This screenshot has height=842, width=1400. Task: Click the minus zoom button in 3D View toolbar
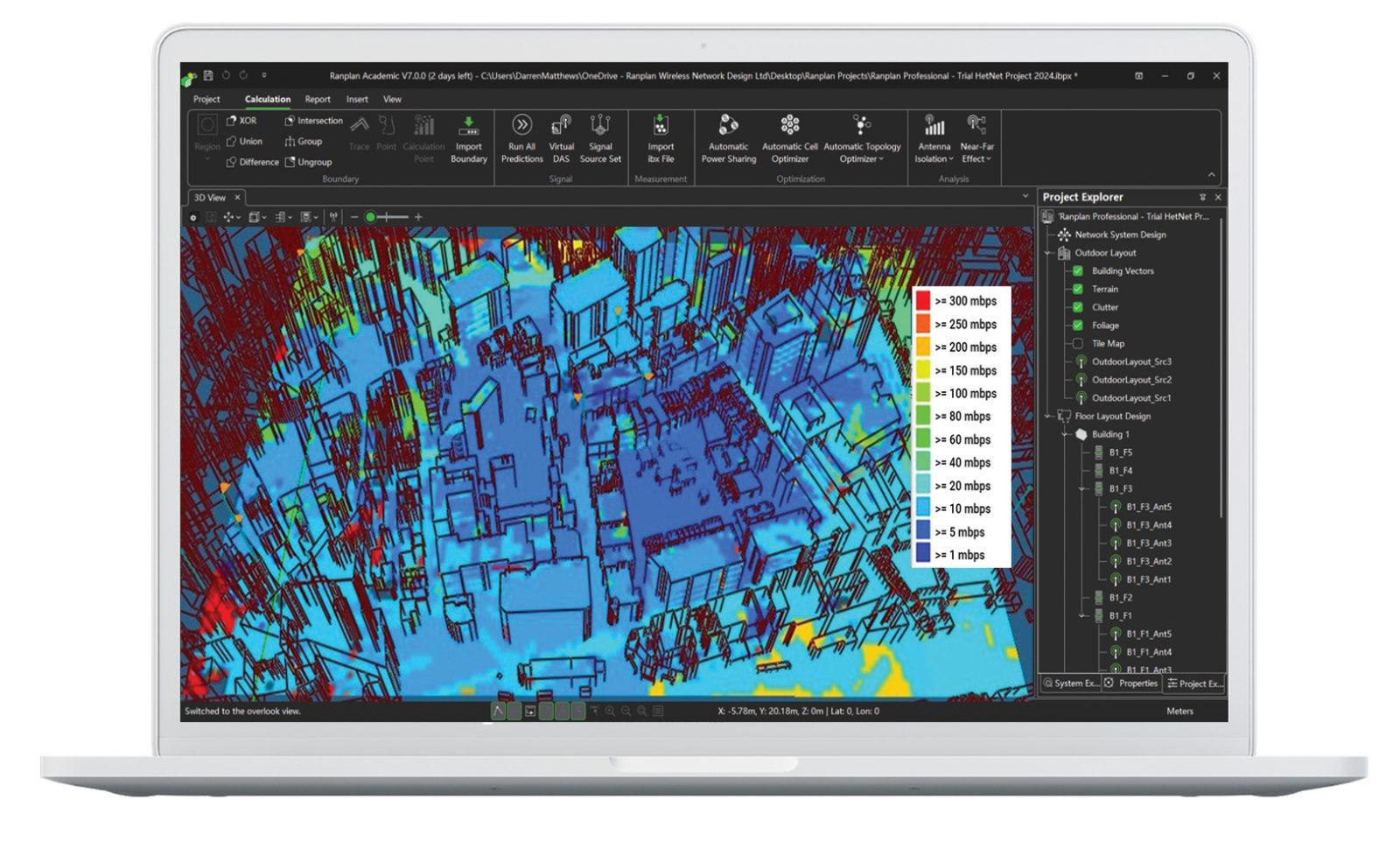click(x=354, y=217)
